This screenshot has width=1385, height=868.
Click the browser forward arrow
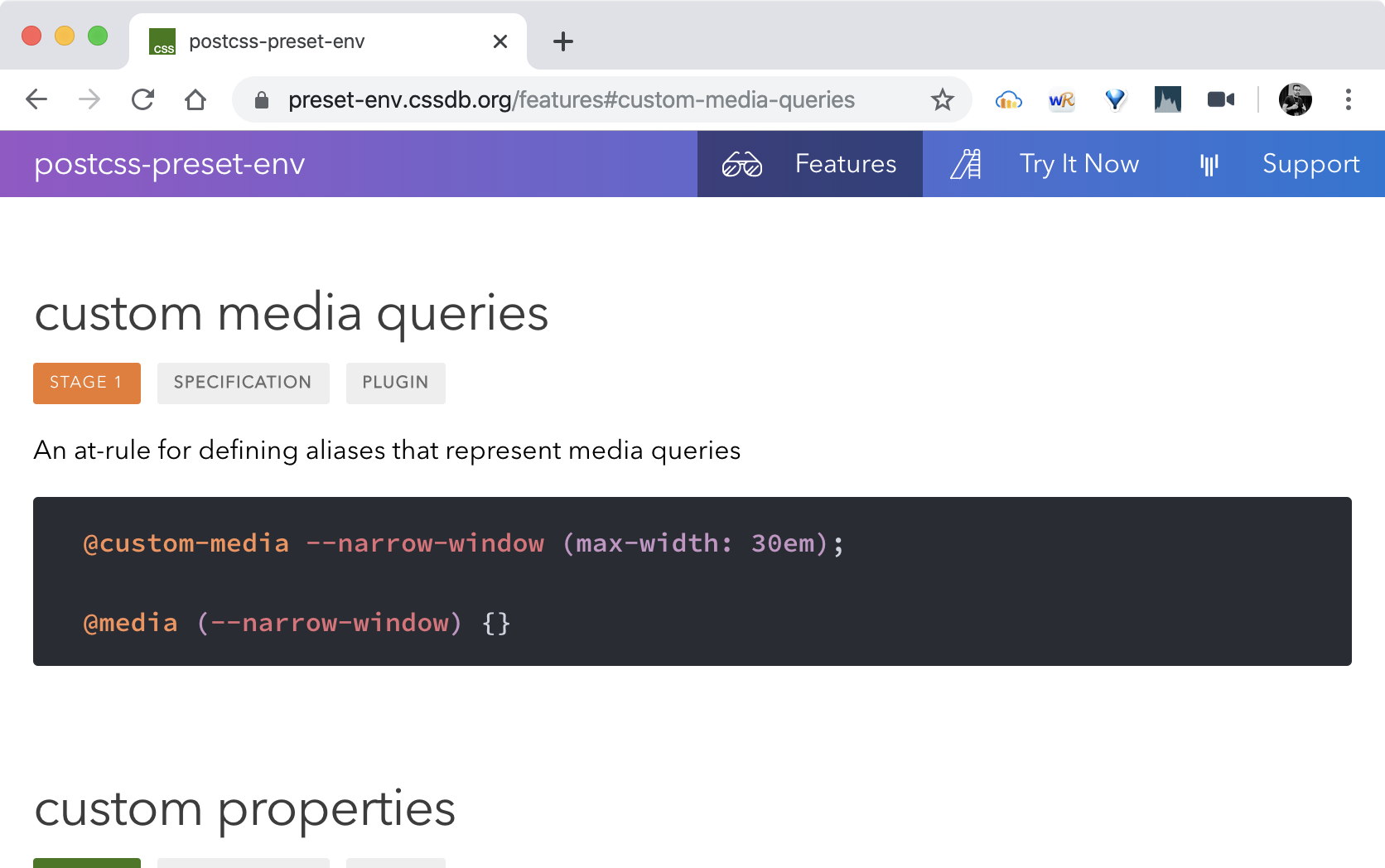89,99
